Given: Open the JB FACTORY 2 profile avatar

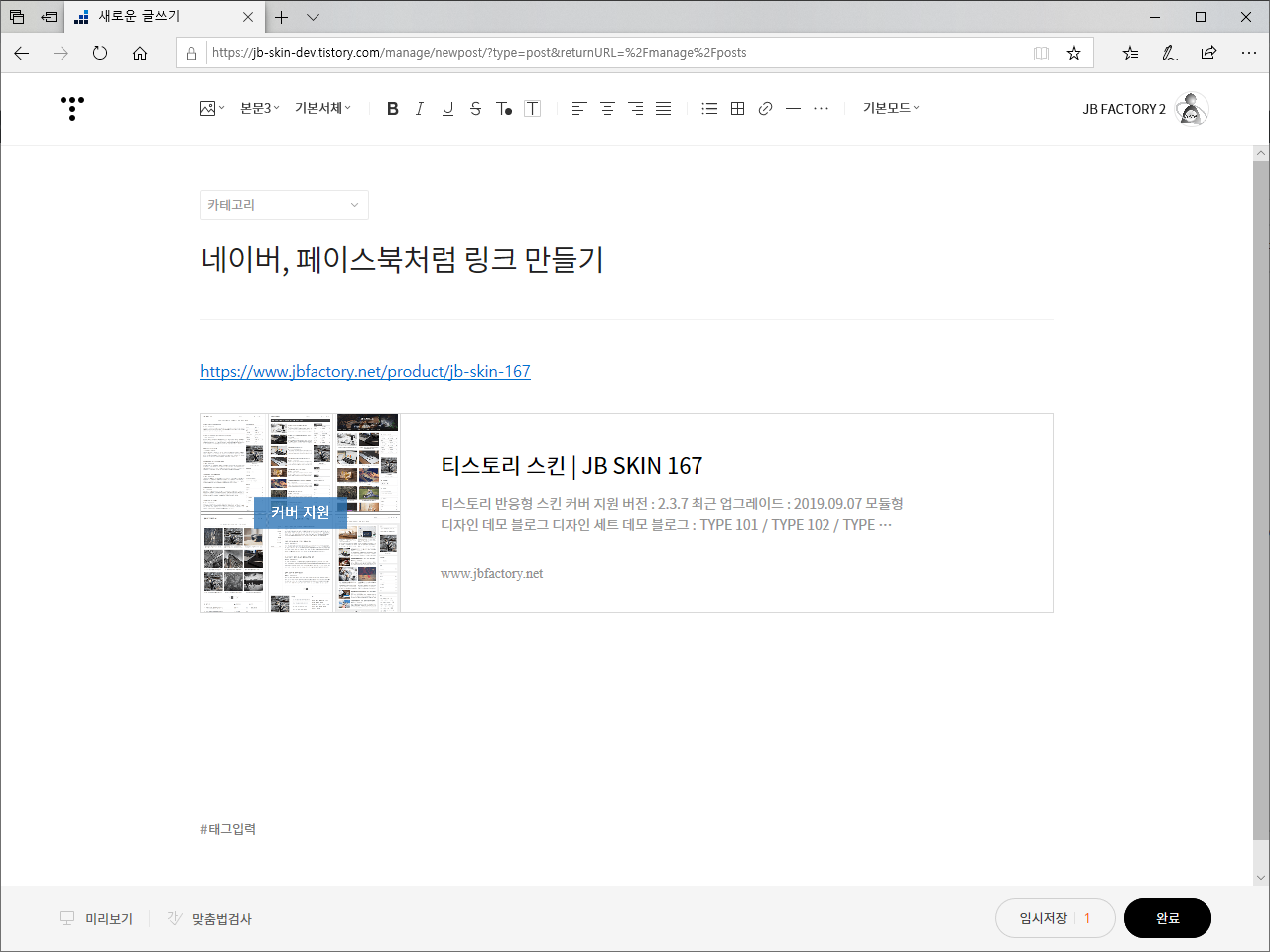Looking at the screenshot, I should pyautogui.click(x=1192, y=108).
